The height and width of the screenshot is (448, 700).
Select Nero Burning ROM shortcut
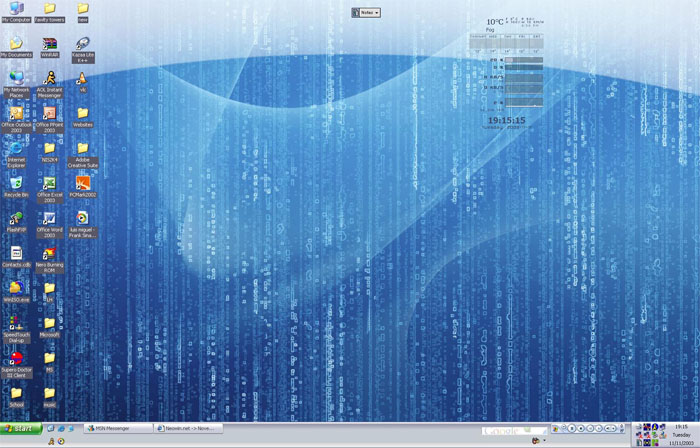click(x=50, y=259)
